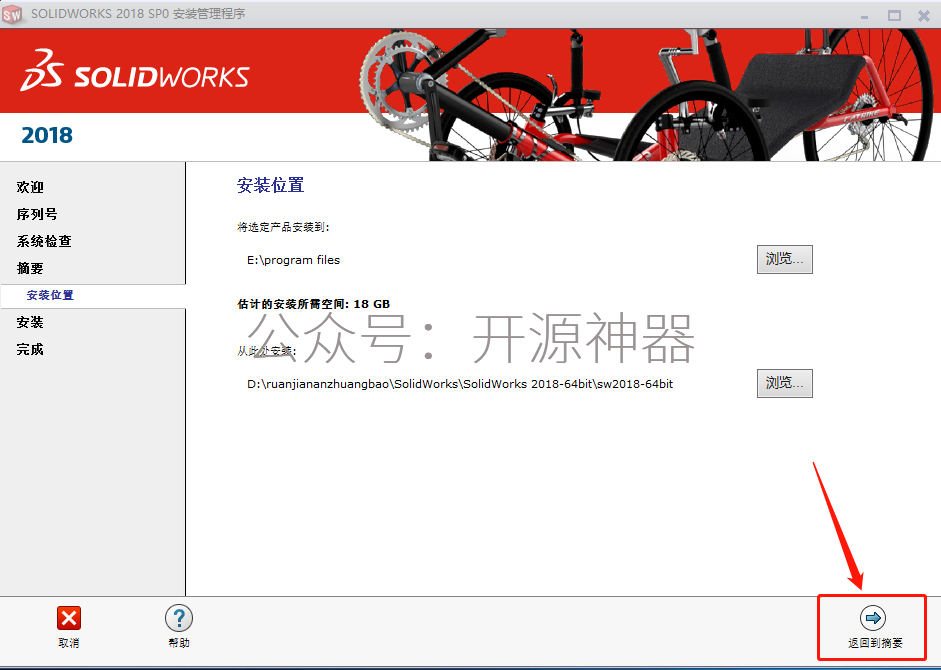Select the 系统检查 sidebar step
The height and width of the screenshot is (670, 941).
[x=44, y=241]
